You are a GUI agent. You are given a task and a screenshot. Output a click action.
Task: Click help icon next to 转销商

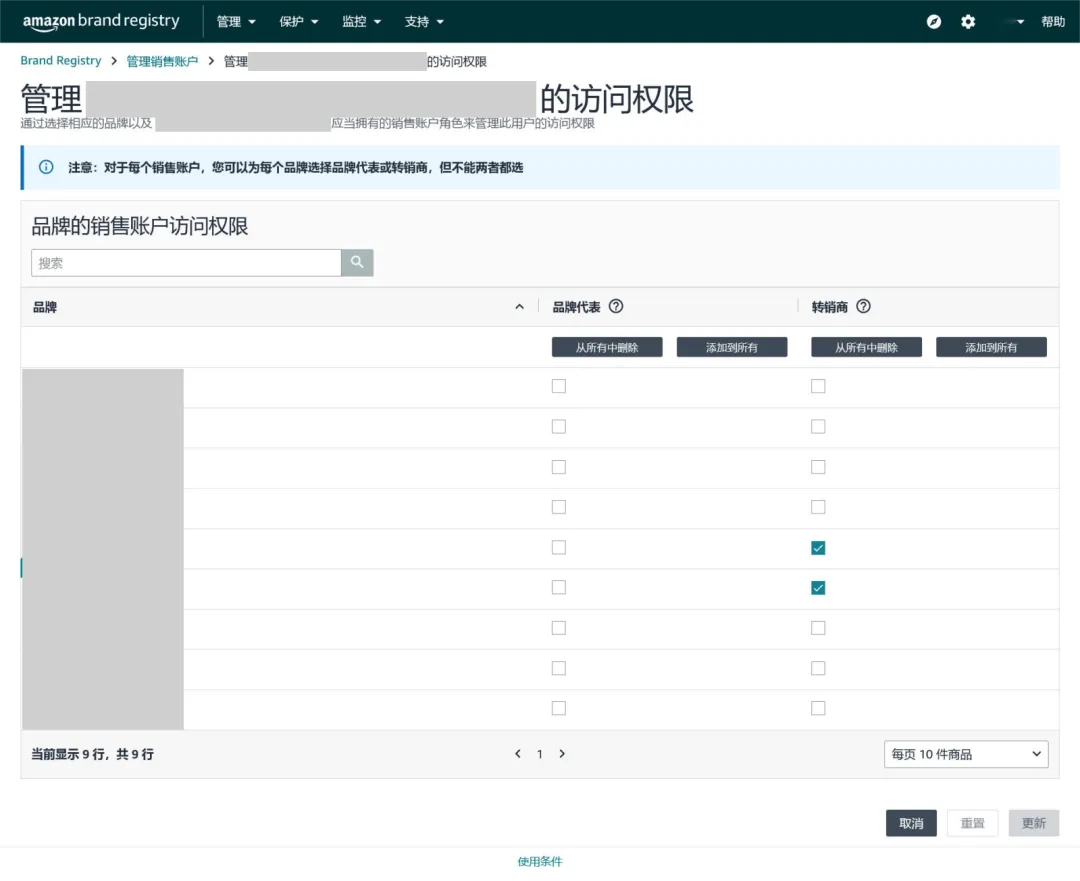(863, 307)
